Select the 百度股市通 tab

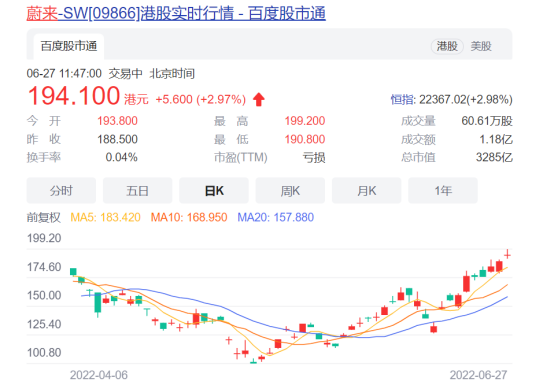[69, 46]
